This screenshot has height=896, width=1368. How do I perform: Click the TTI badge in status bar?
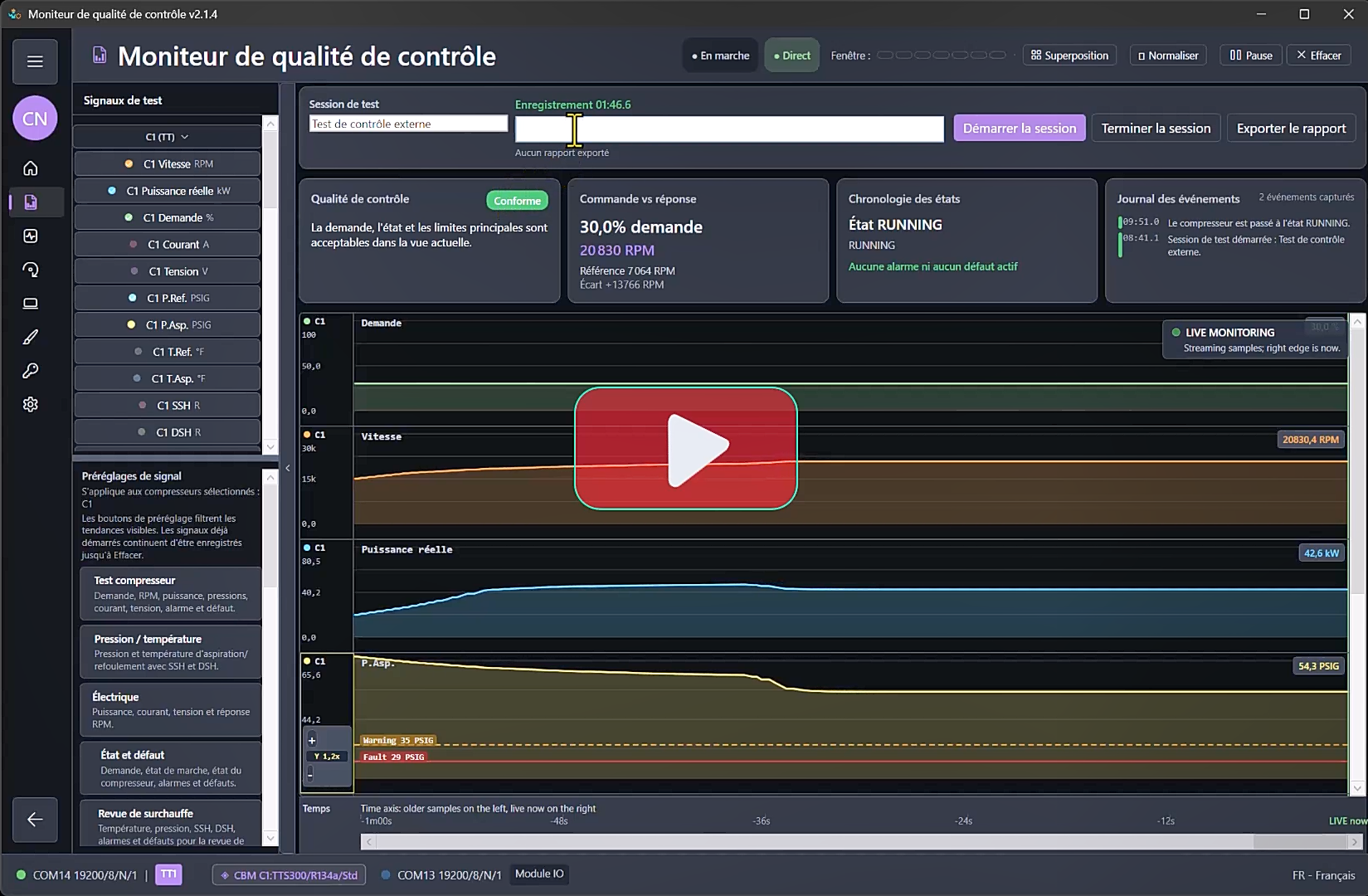click(168, 874)
